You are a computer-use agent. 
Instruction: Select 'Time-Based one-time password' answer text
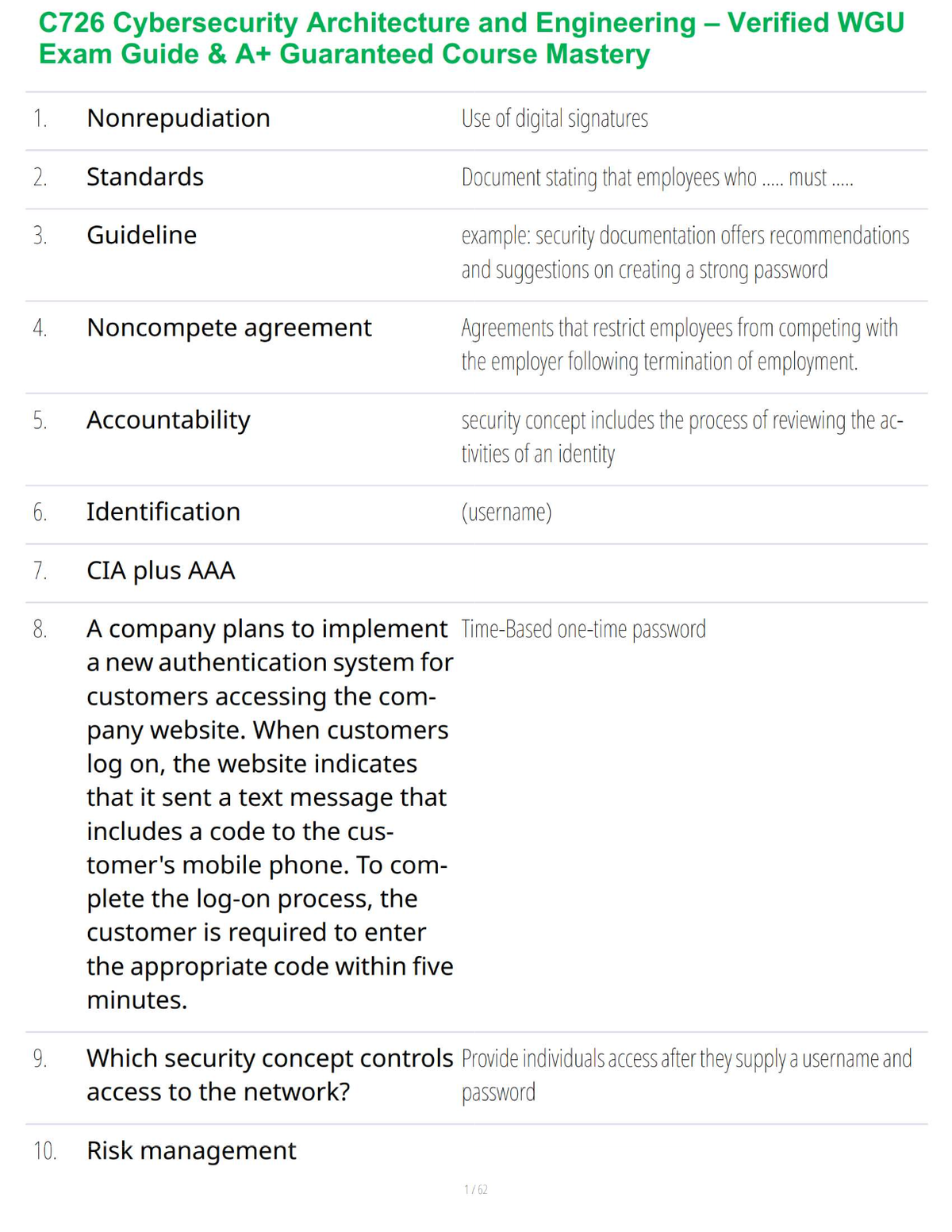click(583, 629)
